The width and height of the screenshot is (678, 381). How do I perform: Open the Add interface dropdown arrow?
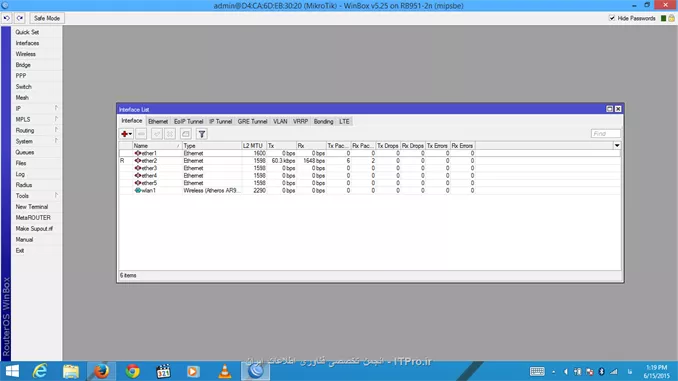pyautogui.click(x=130, y=134)
